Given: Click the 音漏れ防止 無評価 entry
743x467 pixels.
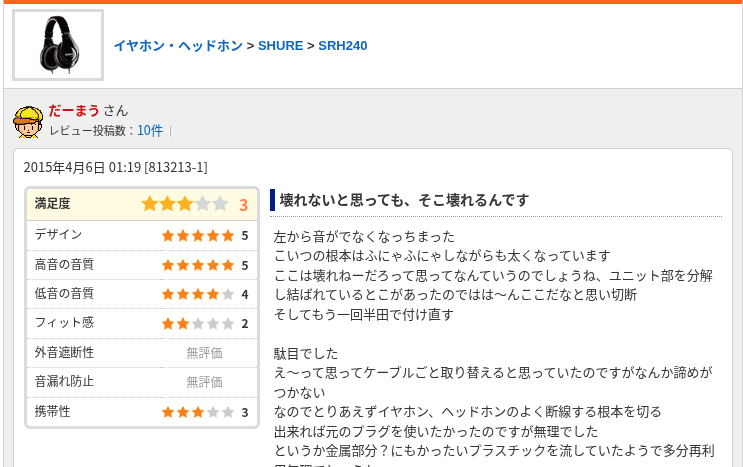Looking at the screenshot, I should coord(204,382).
